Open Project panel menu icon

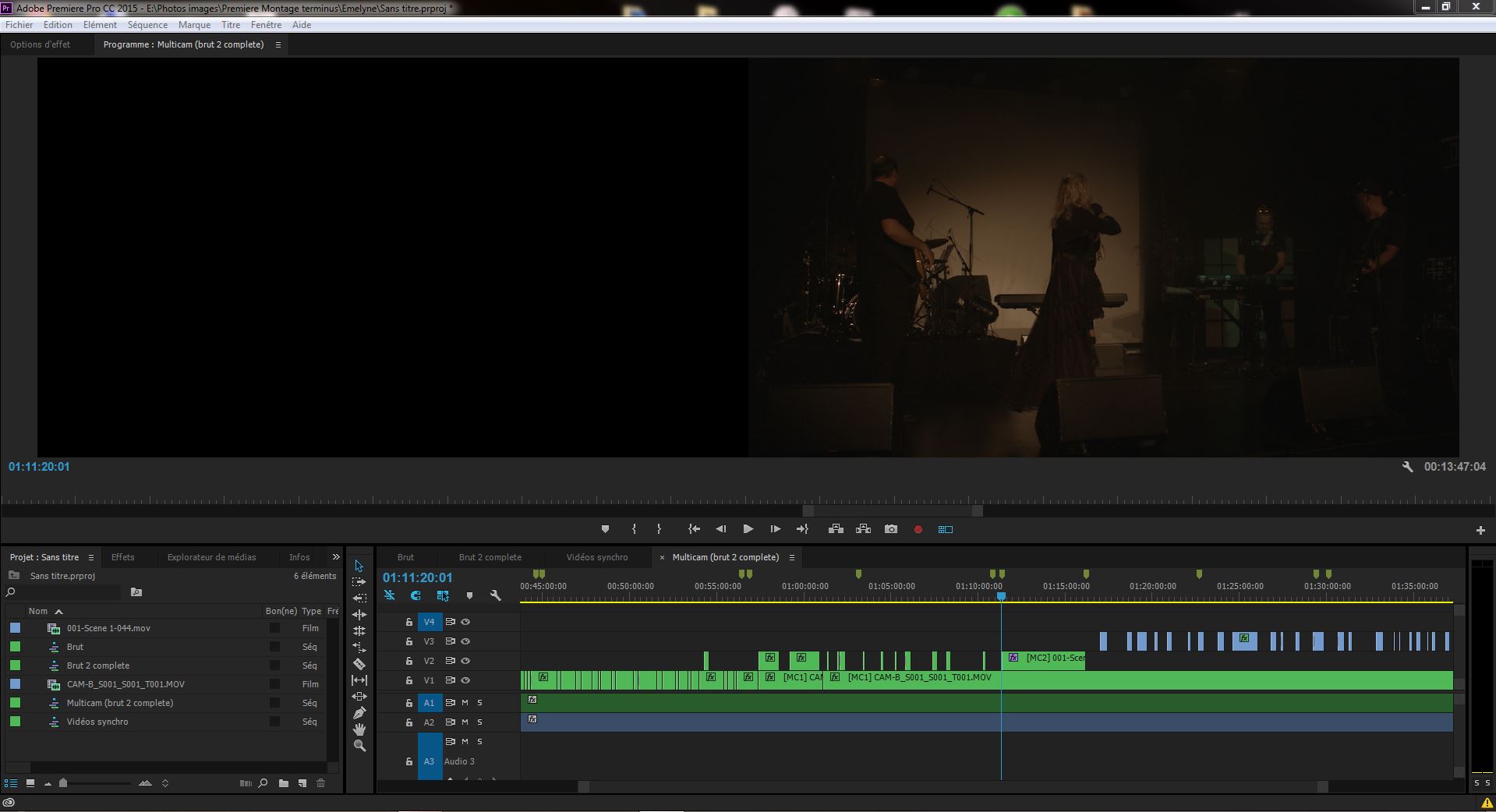tap(91, 557)
